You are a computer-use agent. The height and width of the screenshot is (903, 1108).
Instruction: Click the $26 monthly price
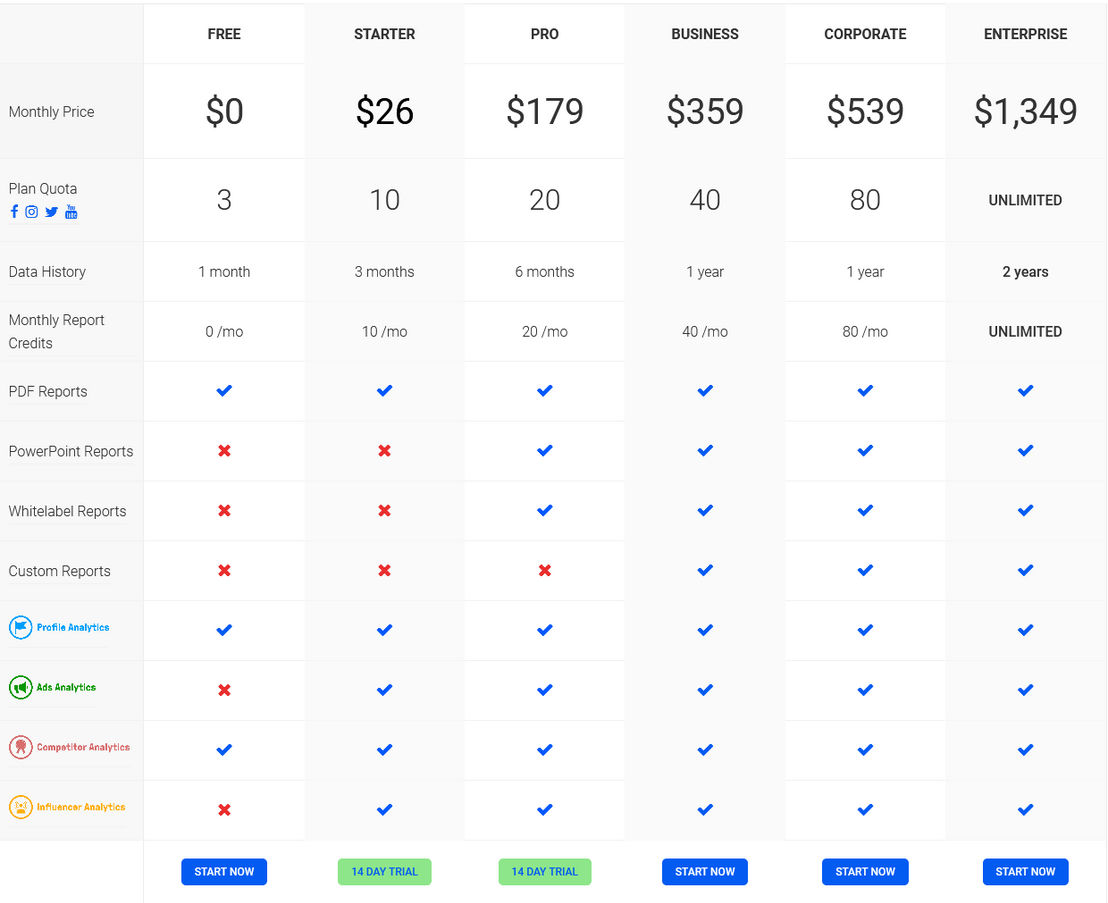coord(384,112)
